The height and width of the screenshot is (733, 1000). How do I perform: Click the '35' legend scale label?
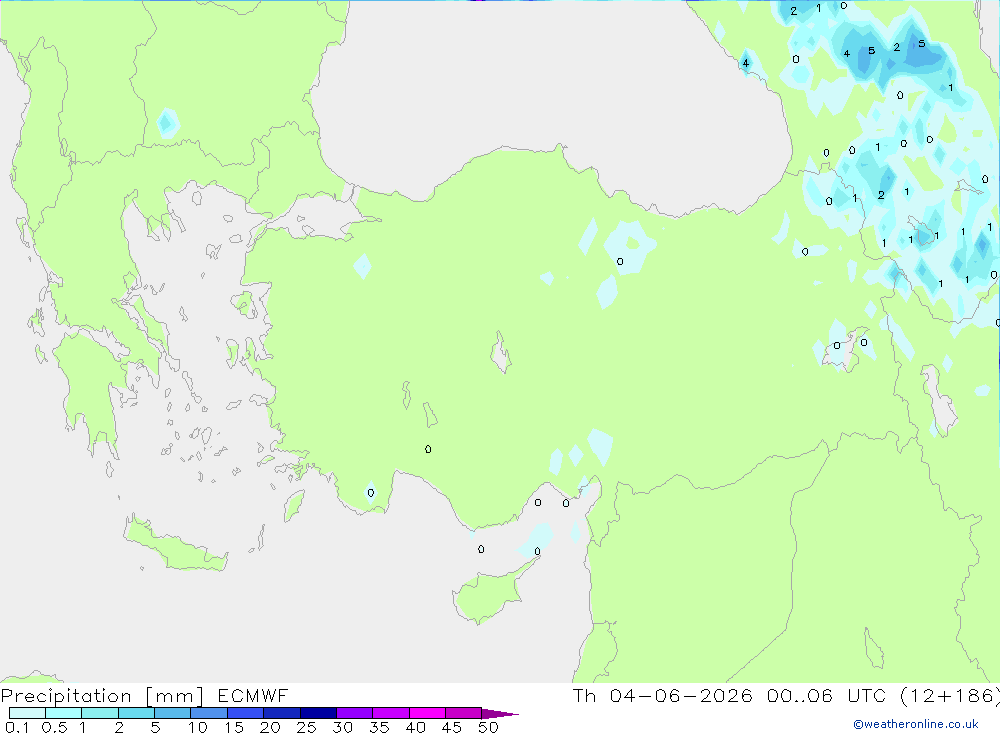point(379,727)
